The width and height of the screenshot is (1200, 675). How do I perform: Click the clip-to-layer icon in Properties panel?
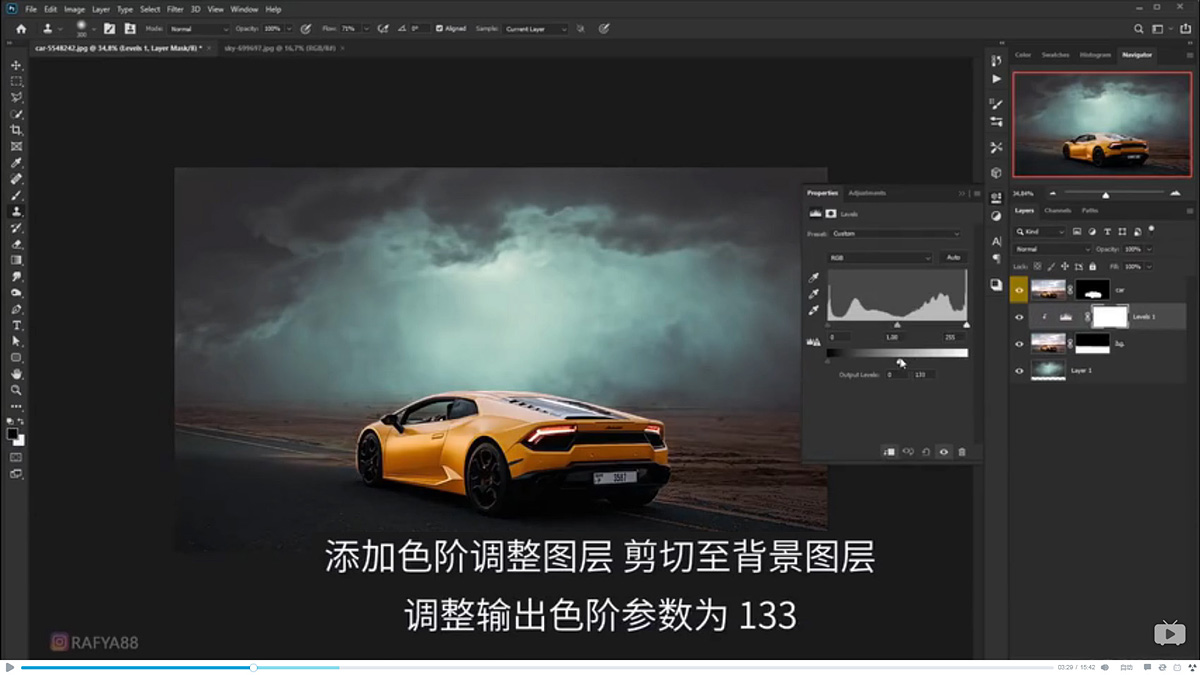890,451
